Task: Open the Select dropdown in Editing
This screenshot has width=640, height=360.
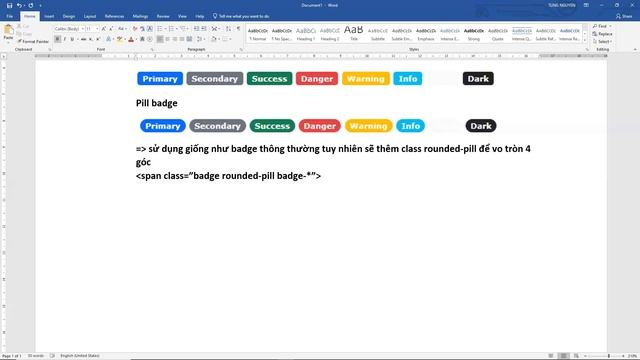Action: [602, 41]
